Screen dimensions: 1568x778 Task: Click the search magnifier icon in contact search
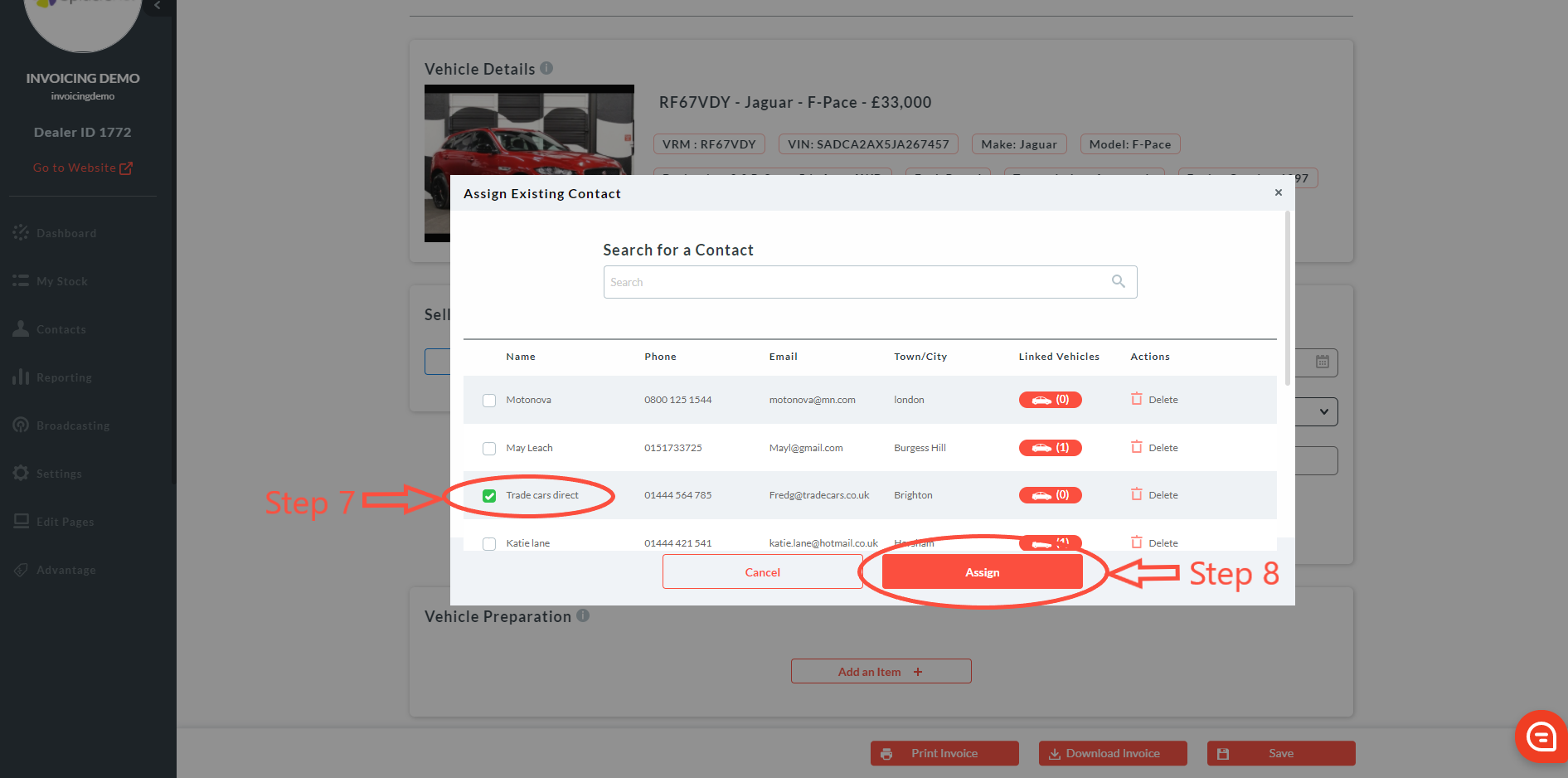point(1118,282)
